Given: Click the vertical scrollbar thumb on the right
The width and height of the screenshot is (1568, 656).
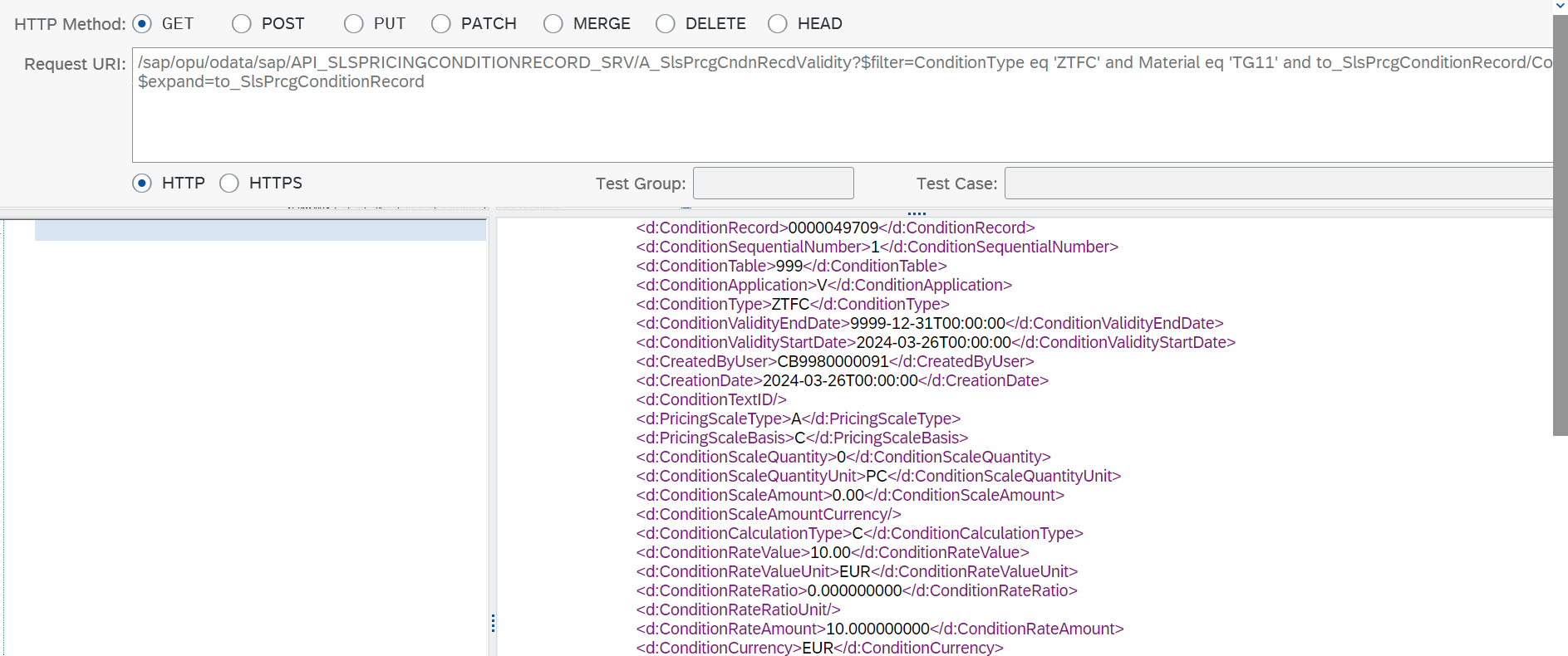Looking at the screenshot, I should [1560, 224].
